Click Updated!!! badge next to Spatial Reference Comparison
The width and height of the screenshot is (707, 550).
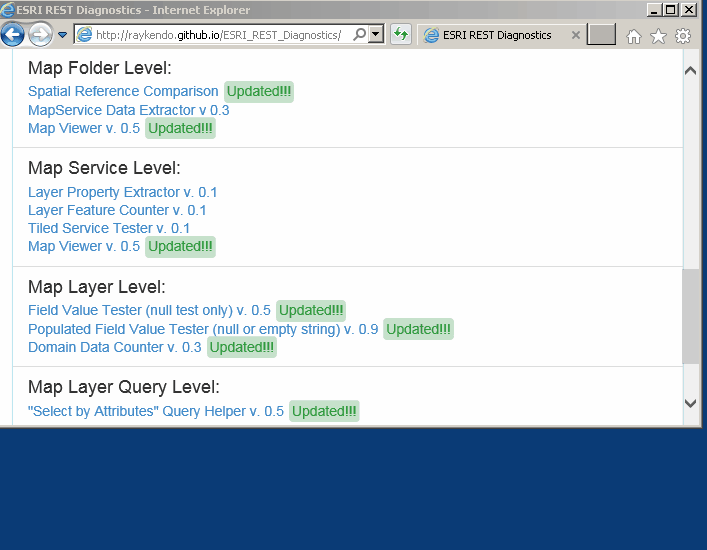pos(259,92)
